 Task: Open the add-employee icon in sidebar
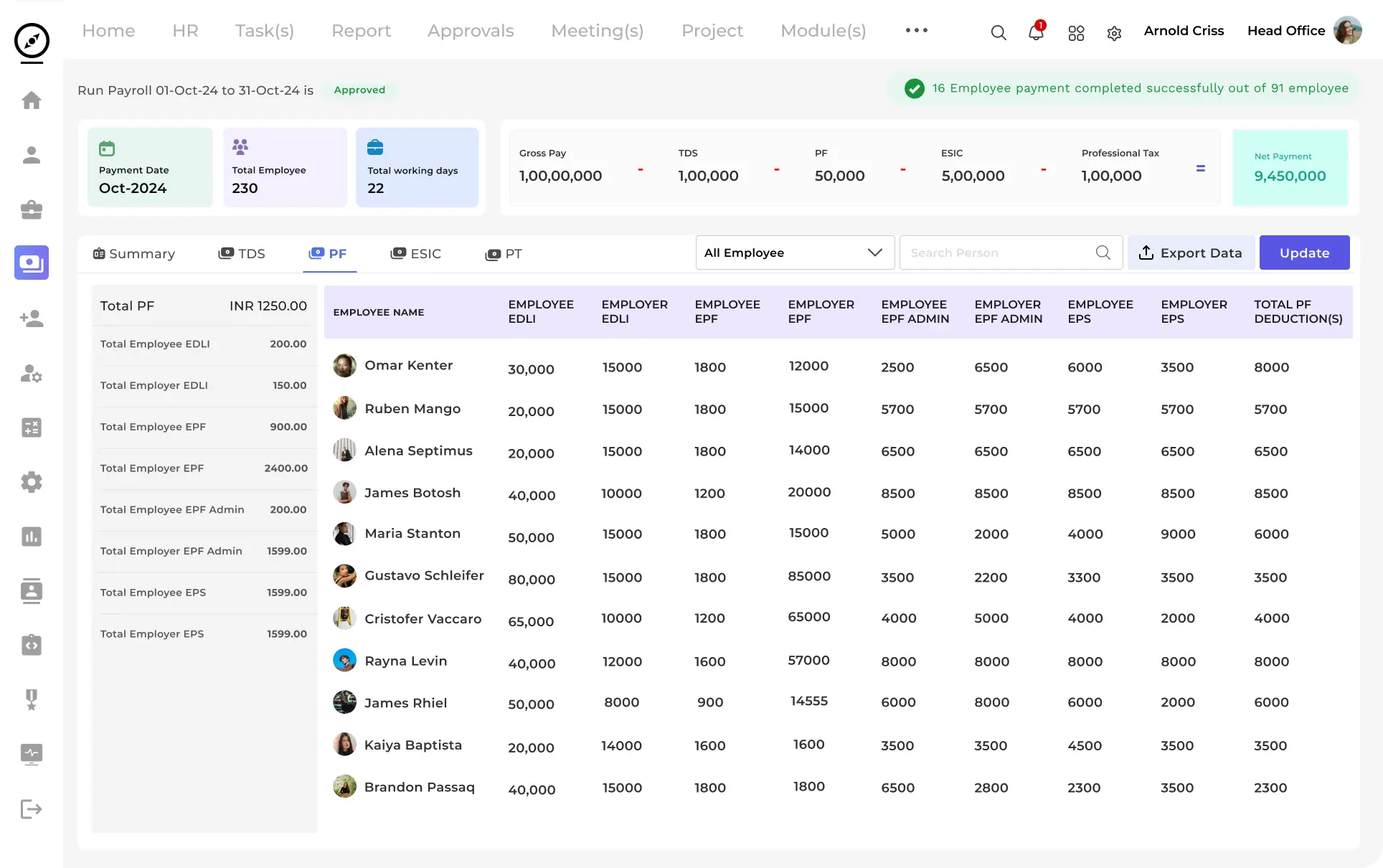click(x=32, y=319)
